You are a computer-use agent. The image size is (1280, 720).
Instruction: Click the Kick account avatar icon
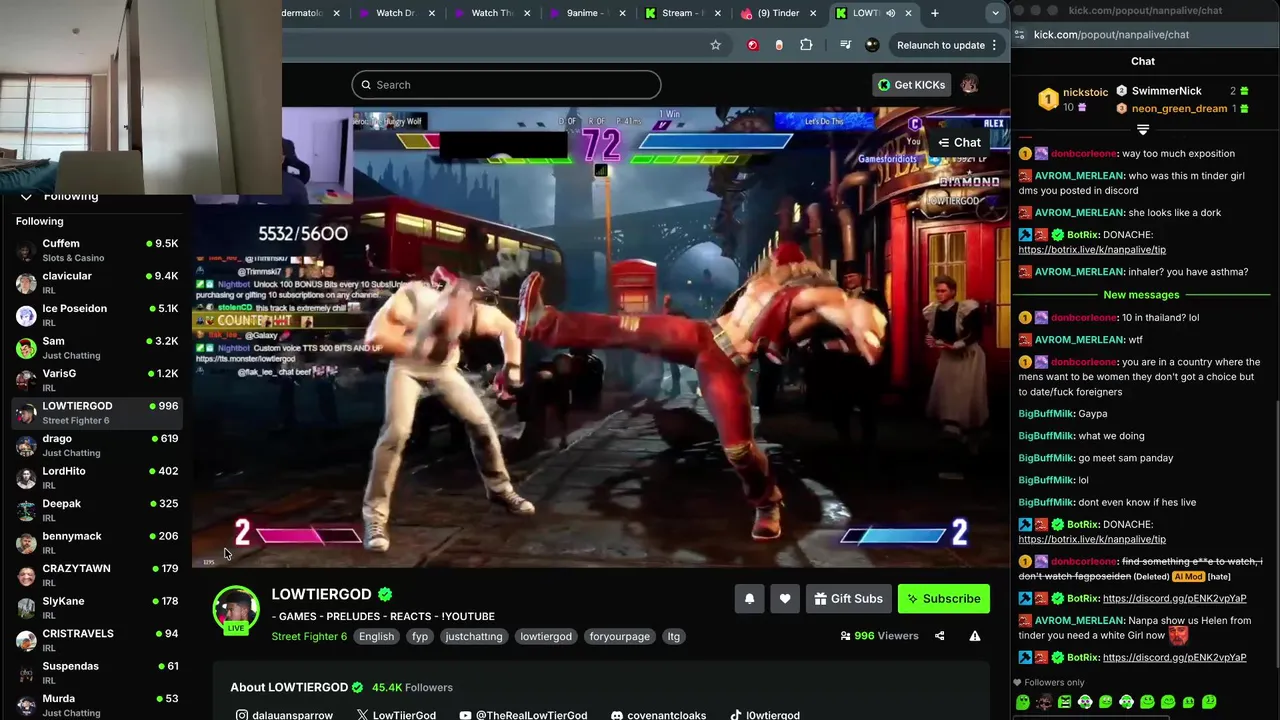click(x=968, y=85)
